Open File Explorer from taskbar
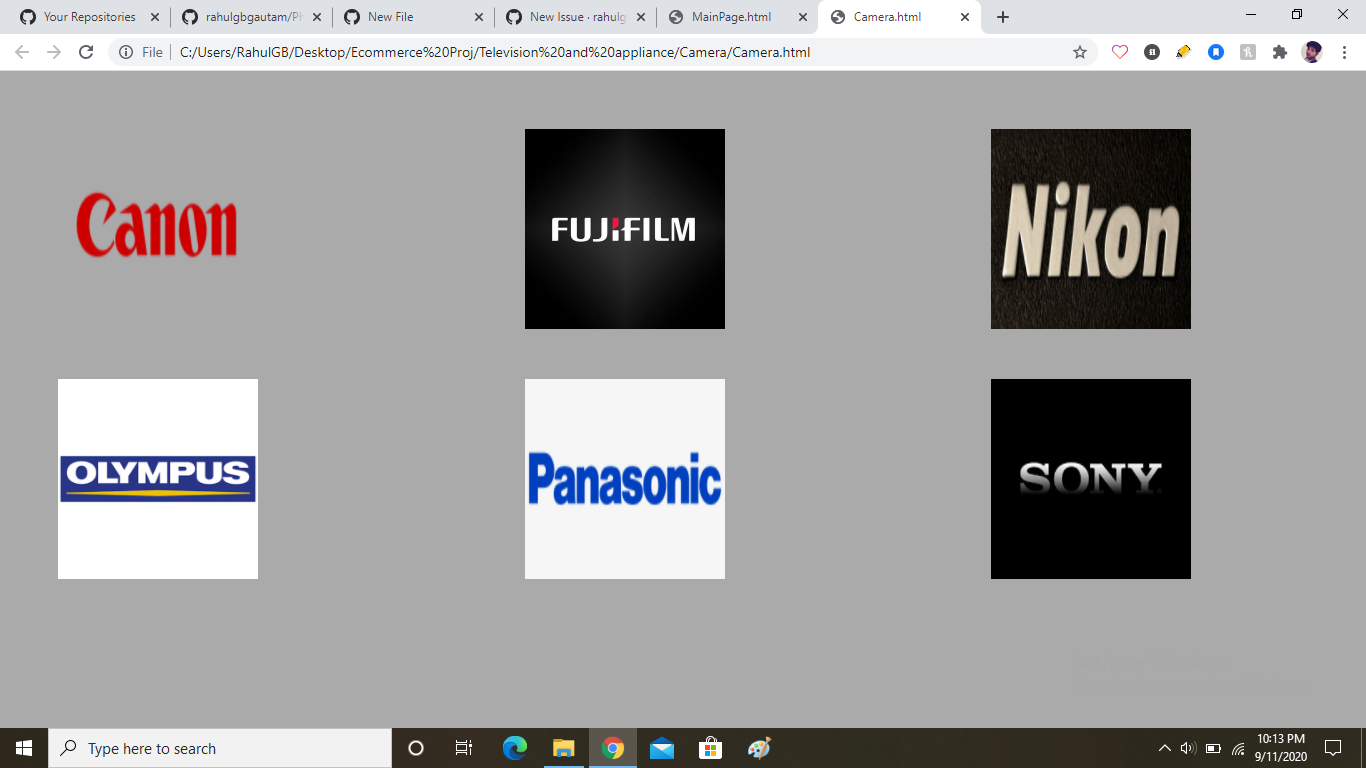Image resolution: width=1366 pixels, height=768 pixels. coord(564,748)
